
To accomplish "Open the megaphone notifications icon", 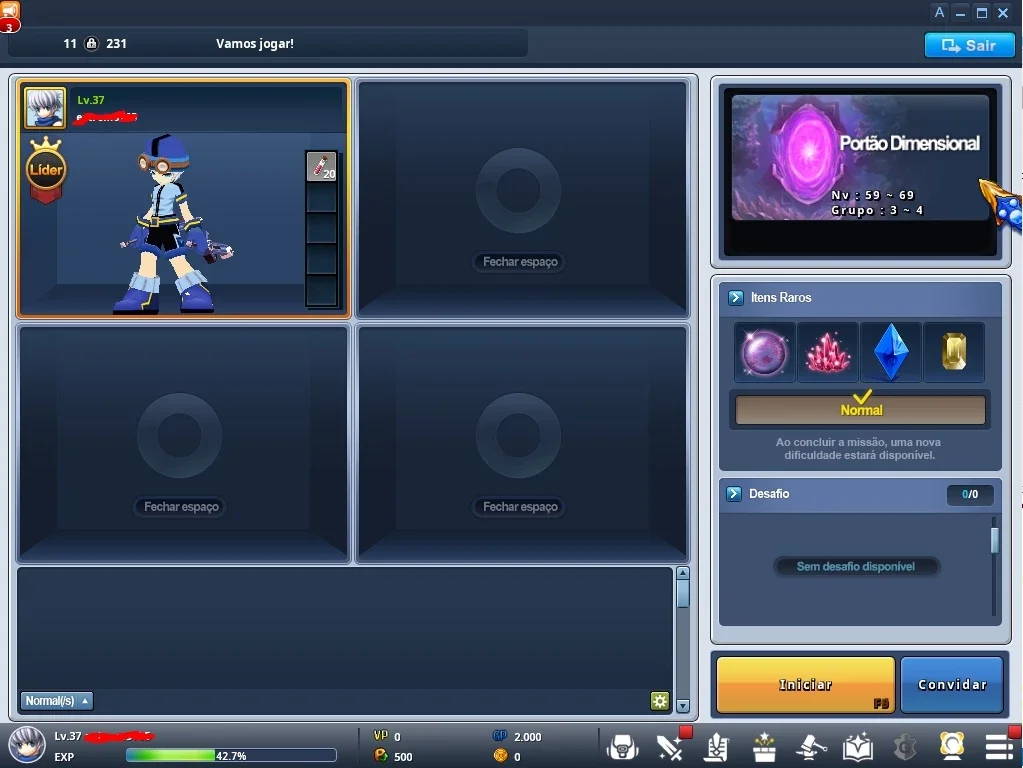I will (10, 16).
